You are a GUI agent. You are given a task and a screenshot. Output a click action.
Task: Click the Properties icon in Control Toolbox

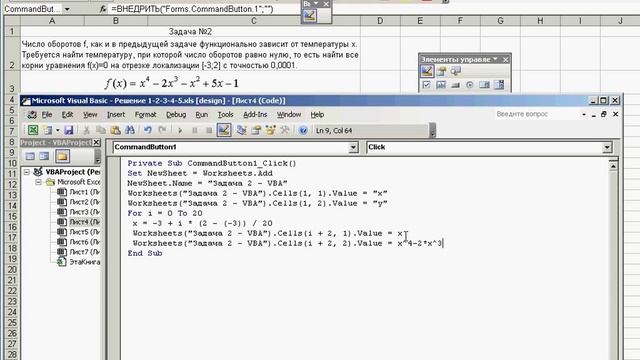click(x=441, y=71)
